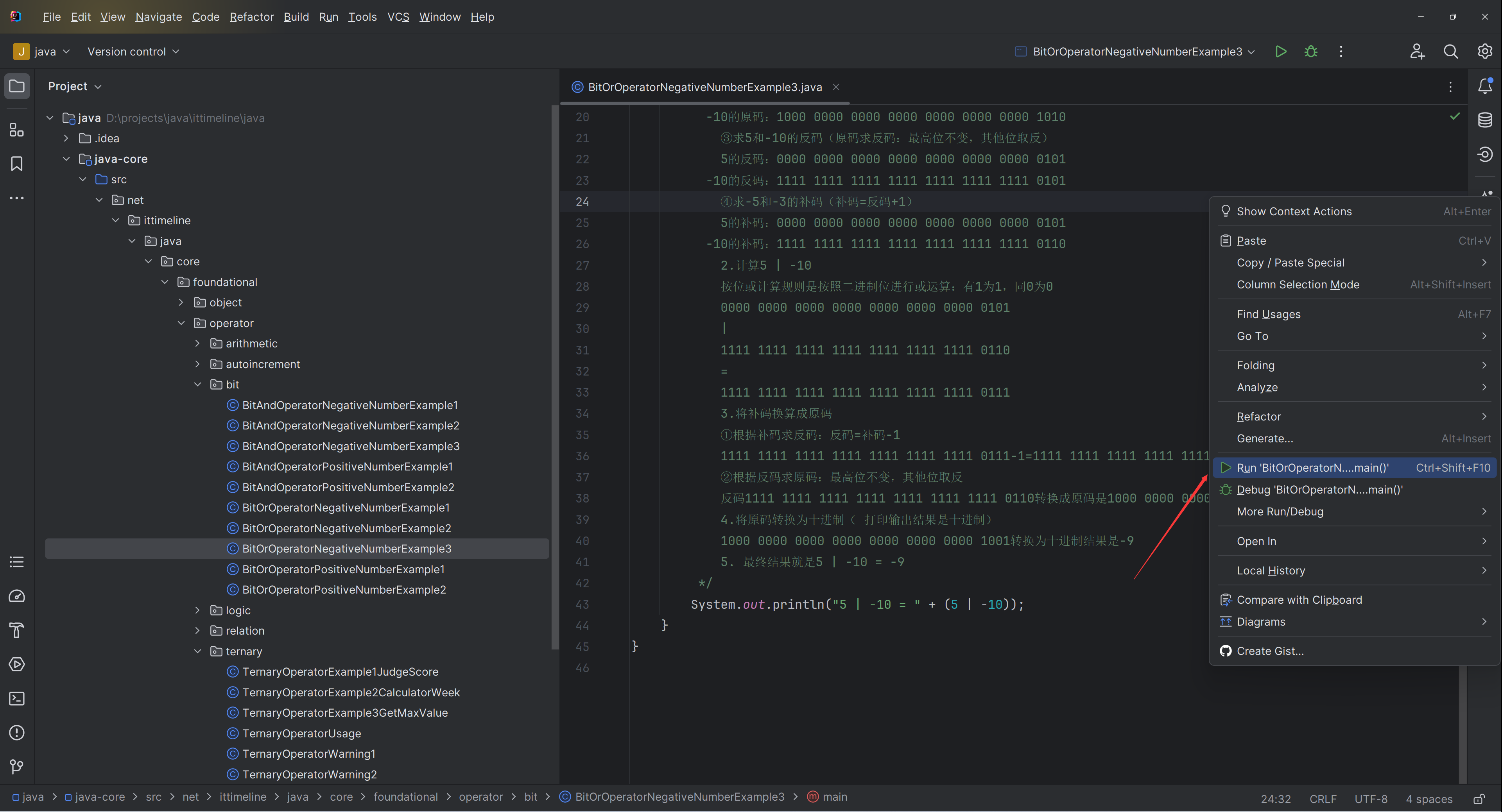Open the right sidebar spiral tool window icon

tap(1484, 154)
